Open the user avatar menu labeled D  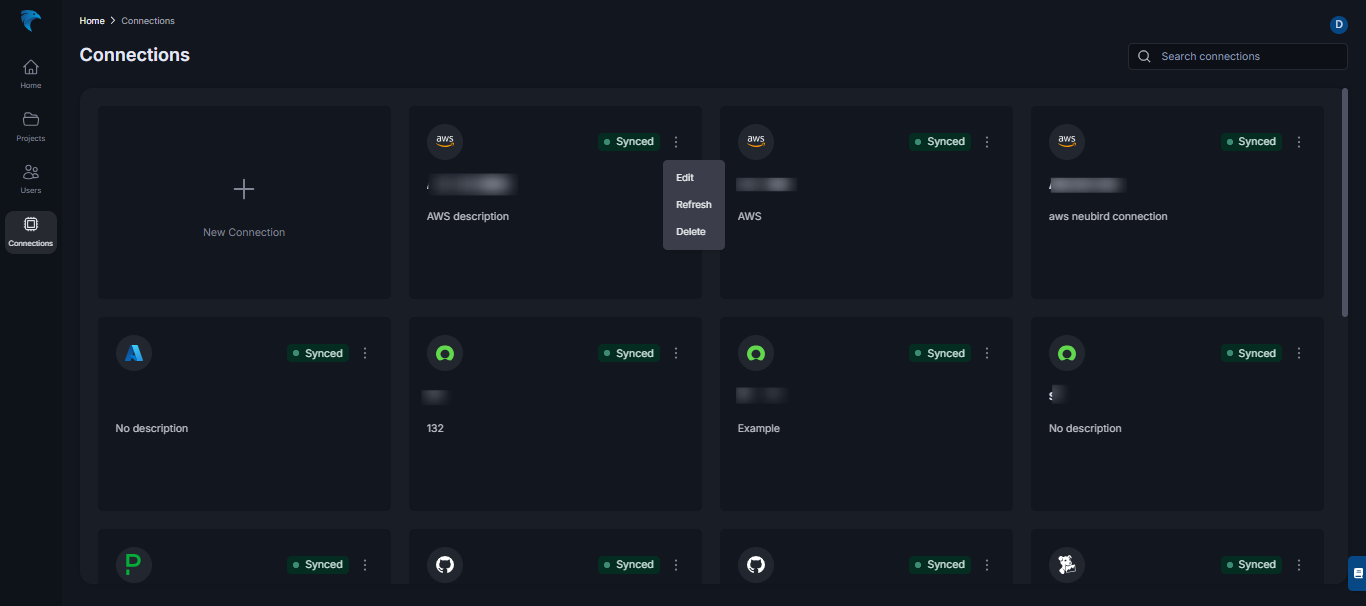(x=1338, y=24)
